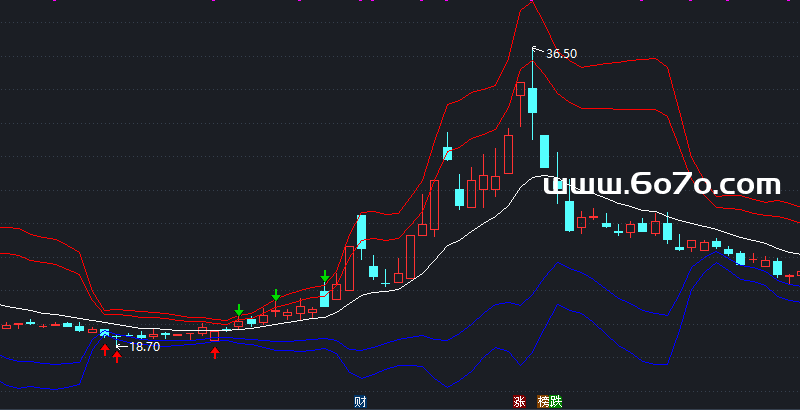Click the middle green down-arrow signal
The image size is (800, 410).
[276, 295]
